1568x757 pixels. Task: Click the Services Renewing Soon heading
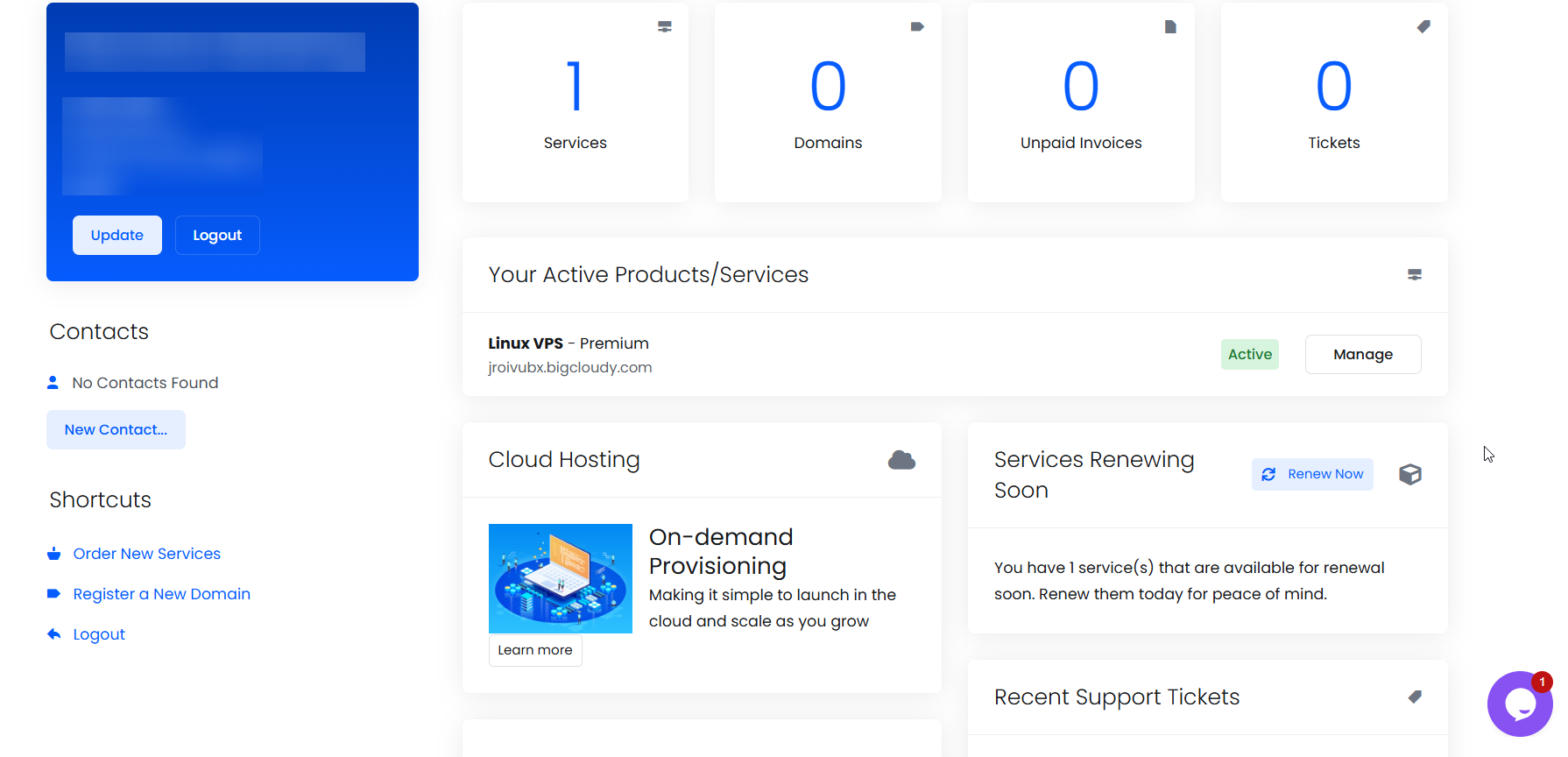(x=1094, y=475)
